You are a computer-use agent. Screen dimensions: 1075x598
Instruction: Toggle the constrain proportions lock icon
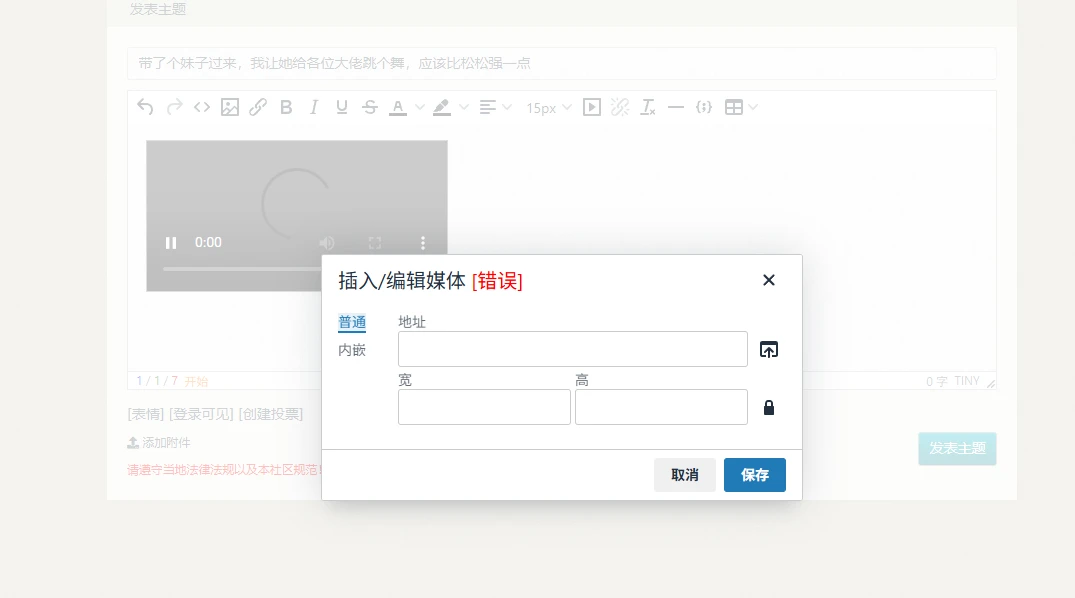point(768,408)
